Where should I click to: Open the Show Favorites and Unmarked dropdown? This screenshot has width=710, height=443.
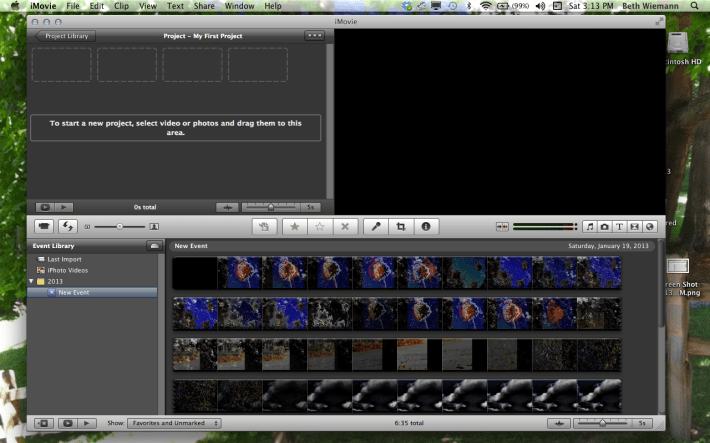(175, 423)
